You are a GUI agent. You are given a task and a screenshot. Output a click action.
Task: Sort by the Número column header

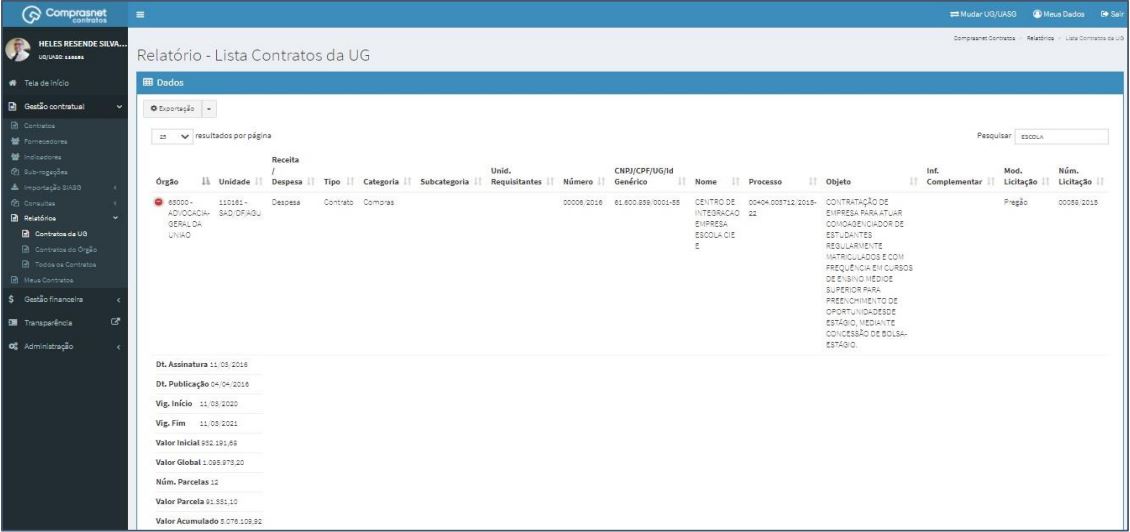(x=584, y=182)
